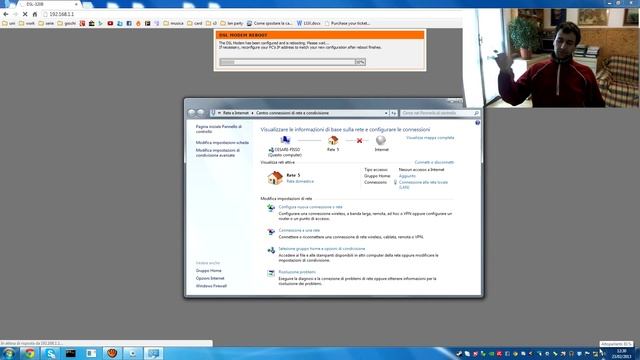Viewport: 640px width, 360px height.
Task: Click the taskbar clock showing 13:30
Action: (x=621, y=354)
